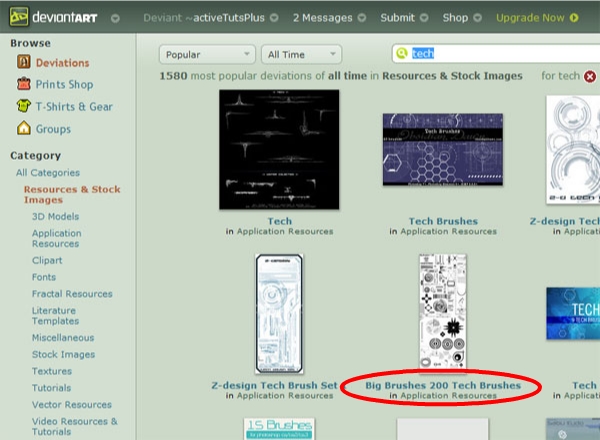This screenshot has width=600, height=440.
Task: Open the blue TECH thumbnail
Action: pyautogui.click(x=573, y=313)
